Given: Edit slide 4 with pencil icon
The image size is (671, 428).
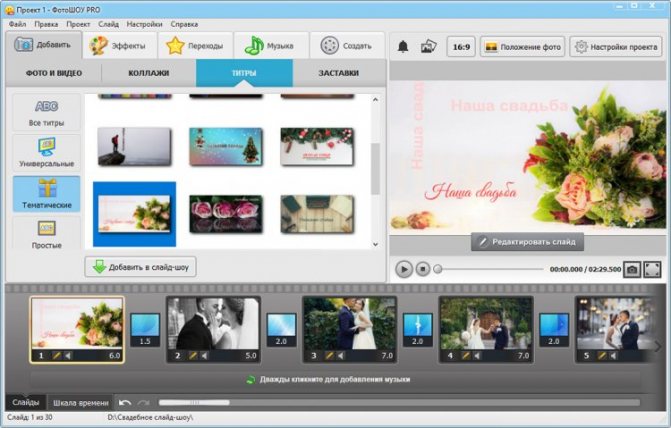Looking at the screenshot, I should (465, 355).
